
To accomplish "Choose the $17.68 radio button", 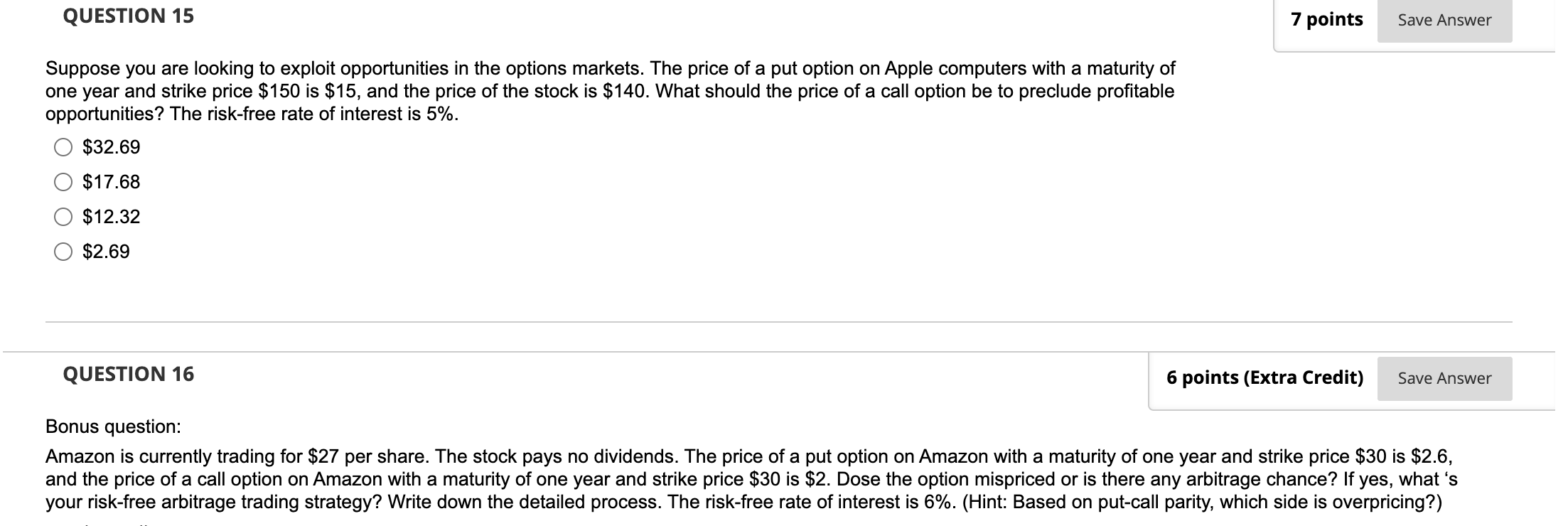I will pos(64,182).
